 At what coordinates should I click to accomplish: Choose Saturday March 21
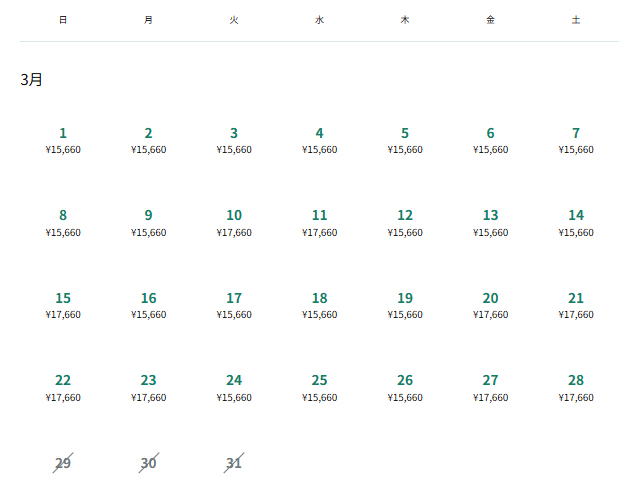click(576, 305)
